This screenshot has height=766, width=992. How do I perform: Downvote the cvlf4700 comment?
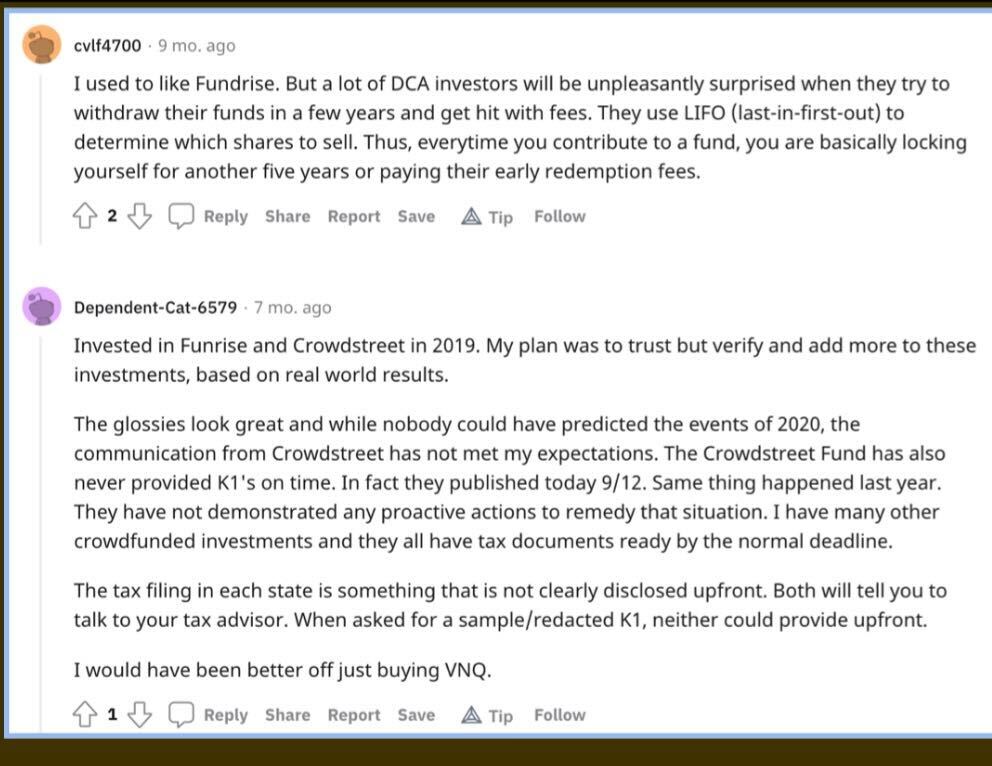coord(140,216)
